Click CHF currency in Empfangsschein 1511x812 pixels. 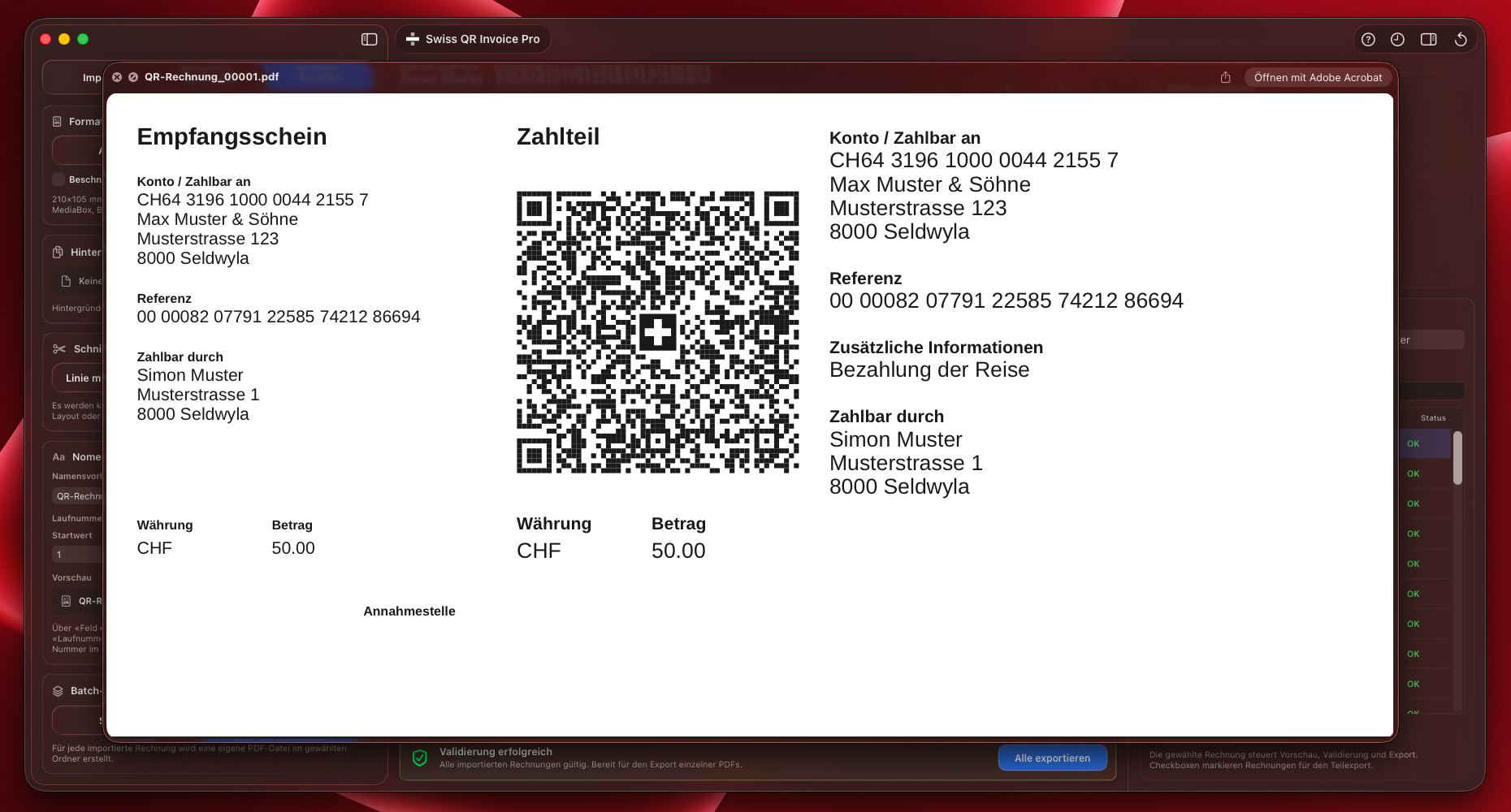click(x=154, y=548)
